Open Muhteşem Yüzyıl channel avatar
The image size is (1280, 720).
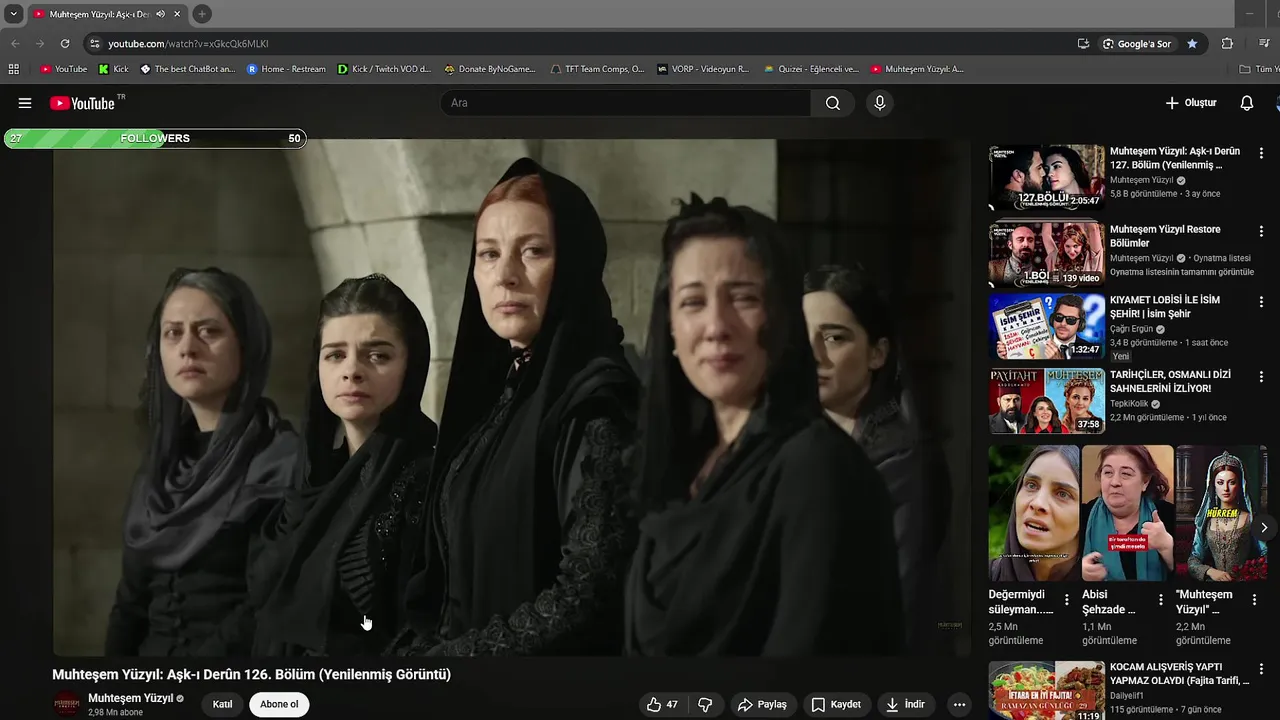click(67, 704)
